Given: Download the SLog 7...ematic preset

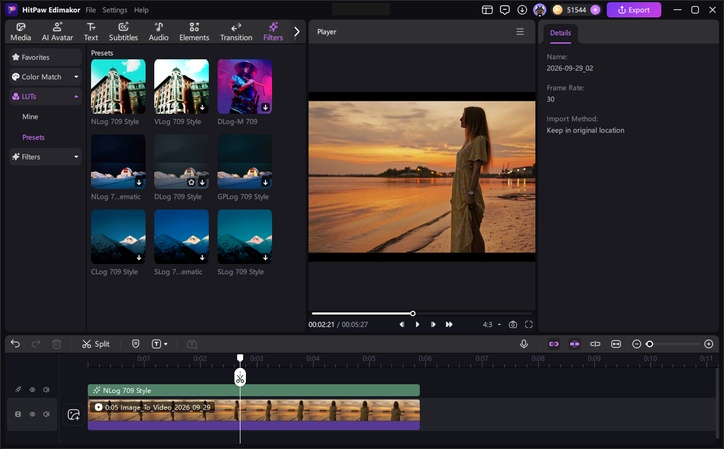Looking at the screenshot, I should (x=202, y=258).
